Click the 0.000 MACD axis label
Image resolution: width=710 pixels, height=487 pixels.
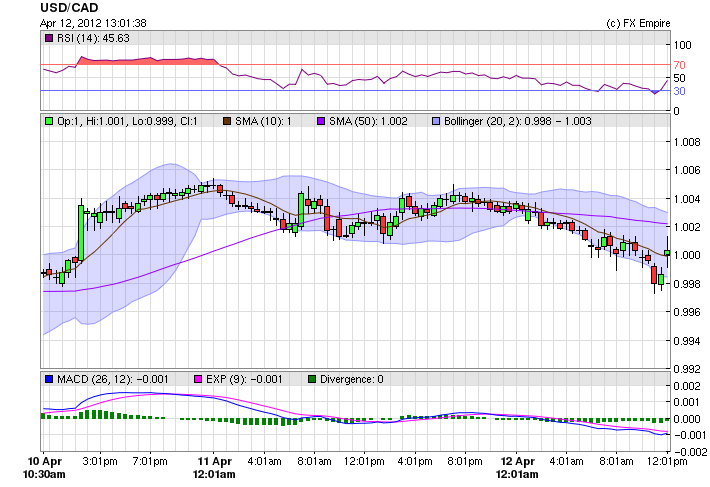(687, 419)
